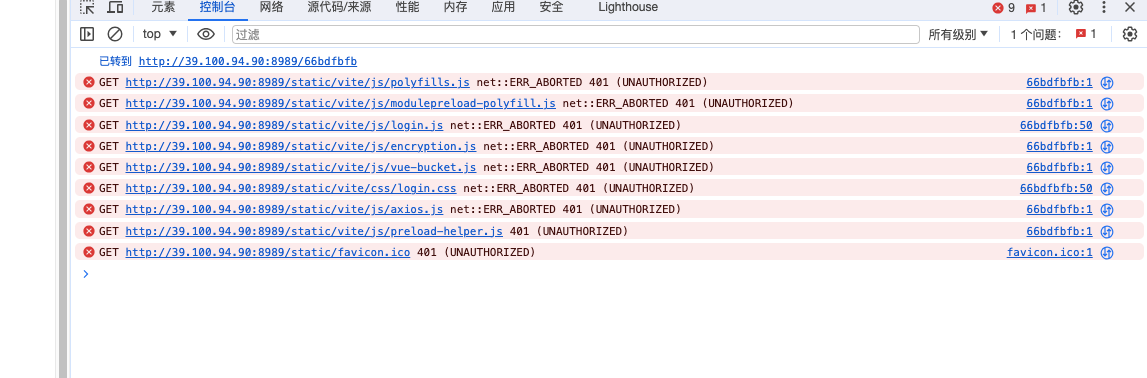Open the 所有级别 log level dropdown

pos(958,34)
